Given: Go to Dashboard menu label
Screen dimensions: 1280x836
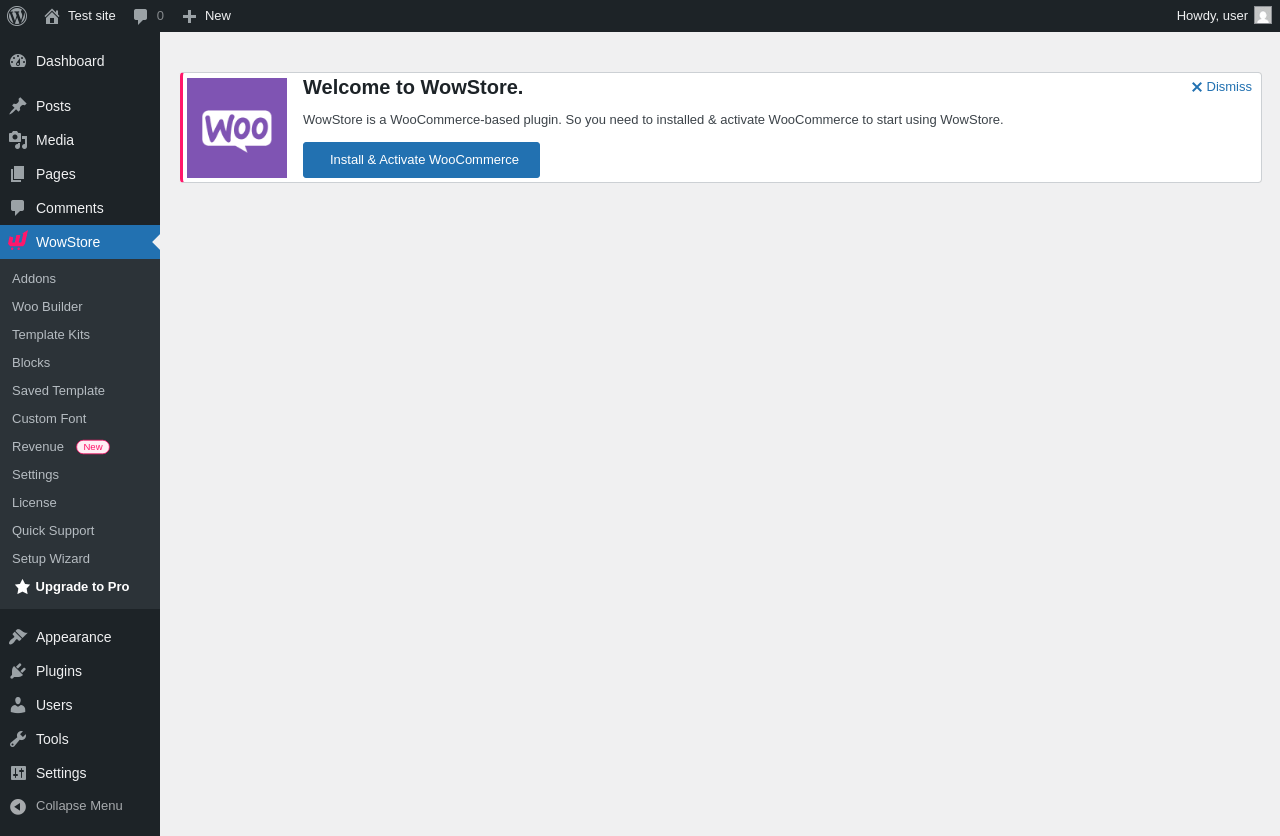Looking at the screenshot, I should (x=70, y=61).
